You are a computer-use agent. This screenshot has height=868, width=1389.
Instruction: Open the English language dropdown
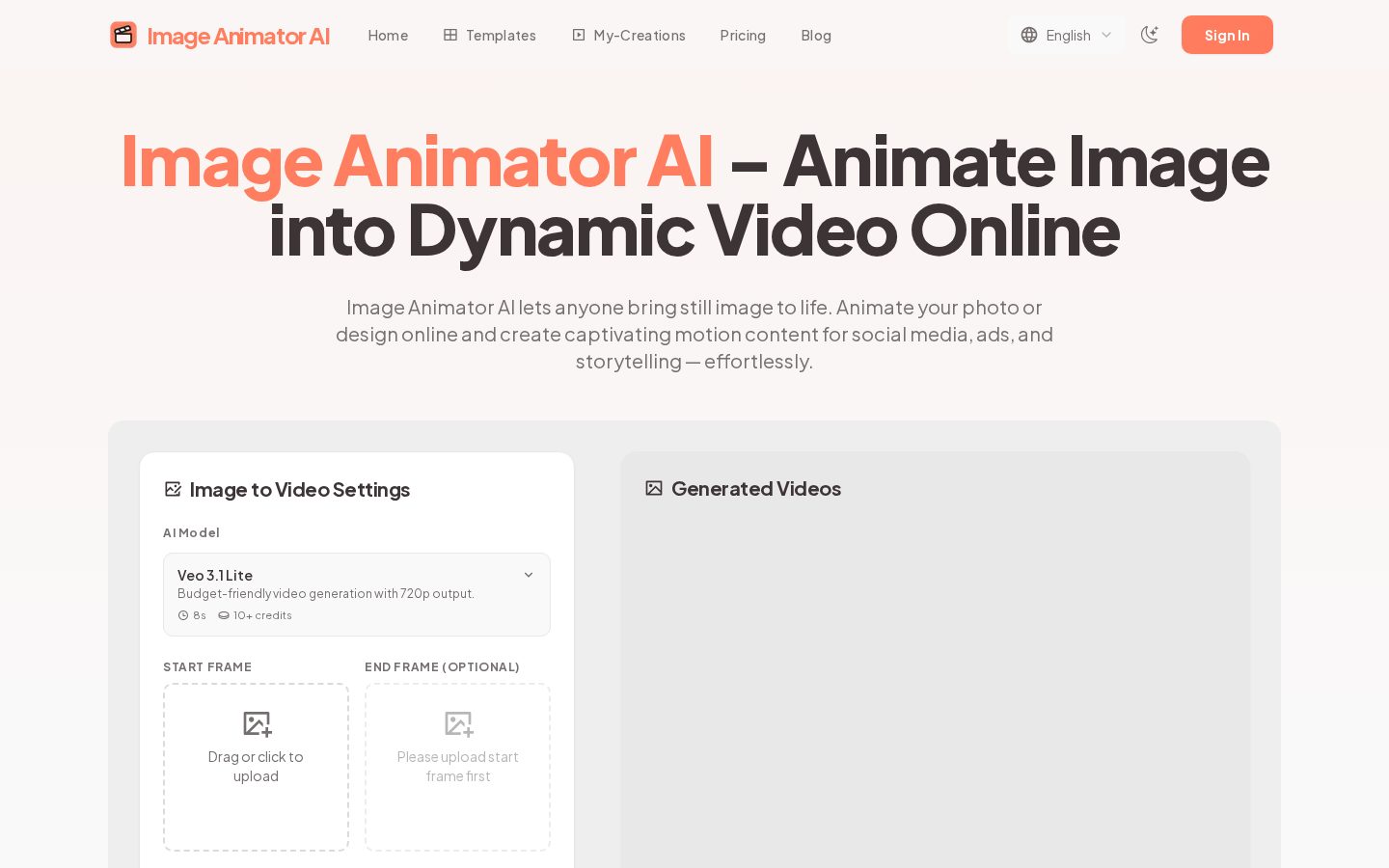1067,35
